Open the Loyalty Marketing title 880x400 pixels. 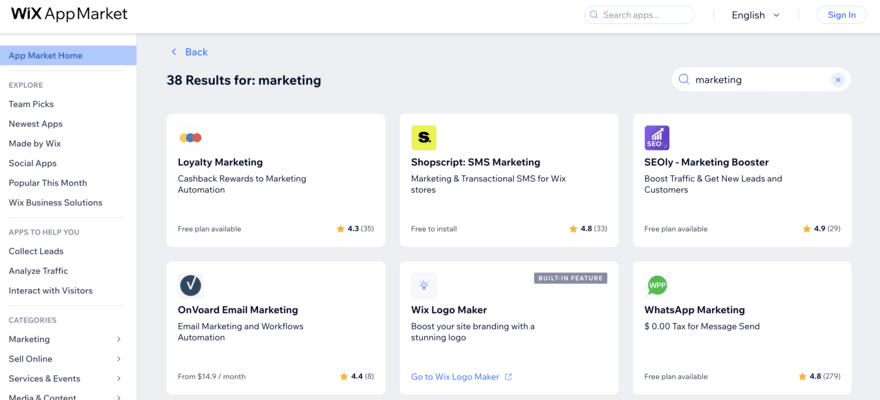220,162
